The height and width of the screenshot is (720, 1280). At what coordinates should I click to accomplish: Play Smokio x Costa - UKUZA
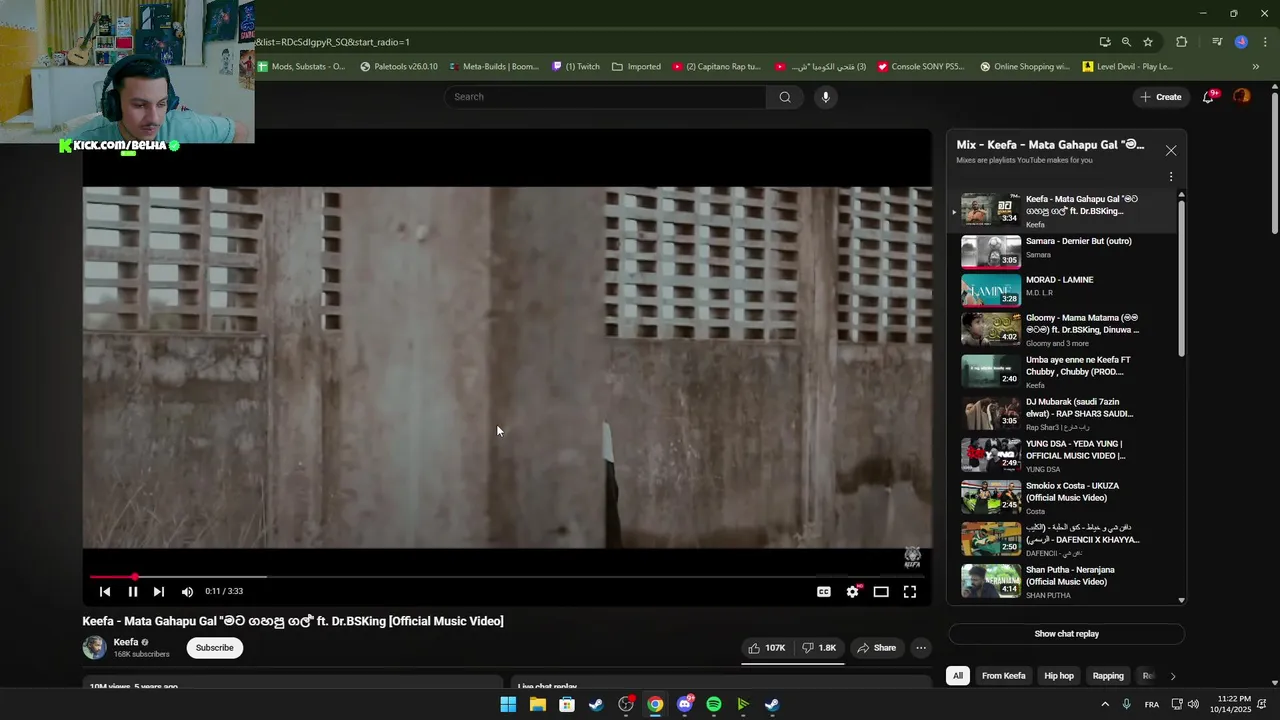(1064, 498)
